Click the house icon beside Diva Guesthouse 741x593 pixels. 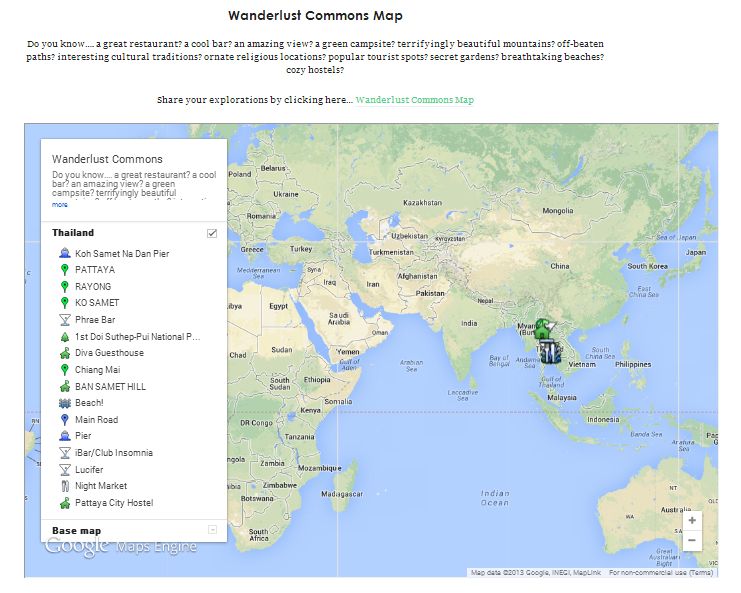pyautogui.click(x=64, y=353)
